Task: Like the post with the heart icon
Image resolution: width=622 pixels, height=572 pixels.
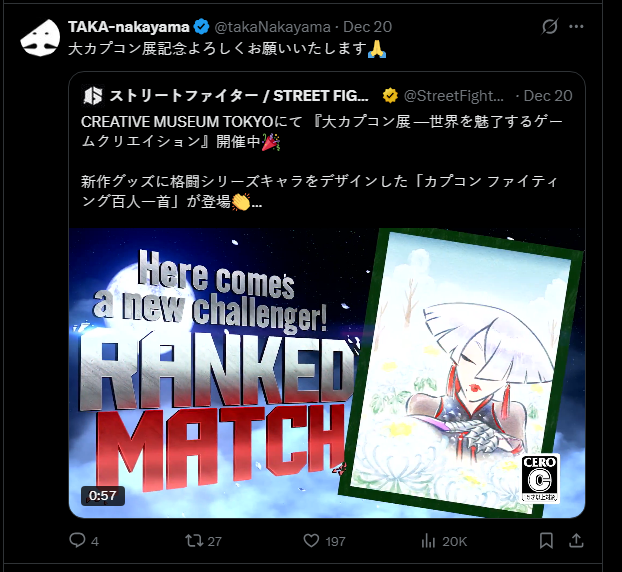Action: point(311,540)
